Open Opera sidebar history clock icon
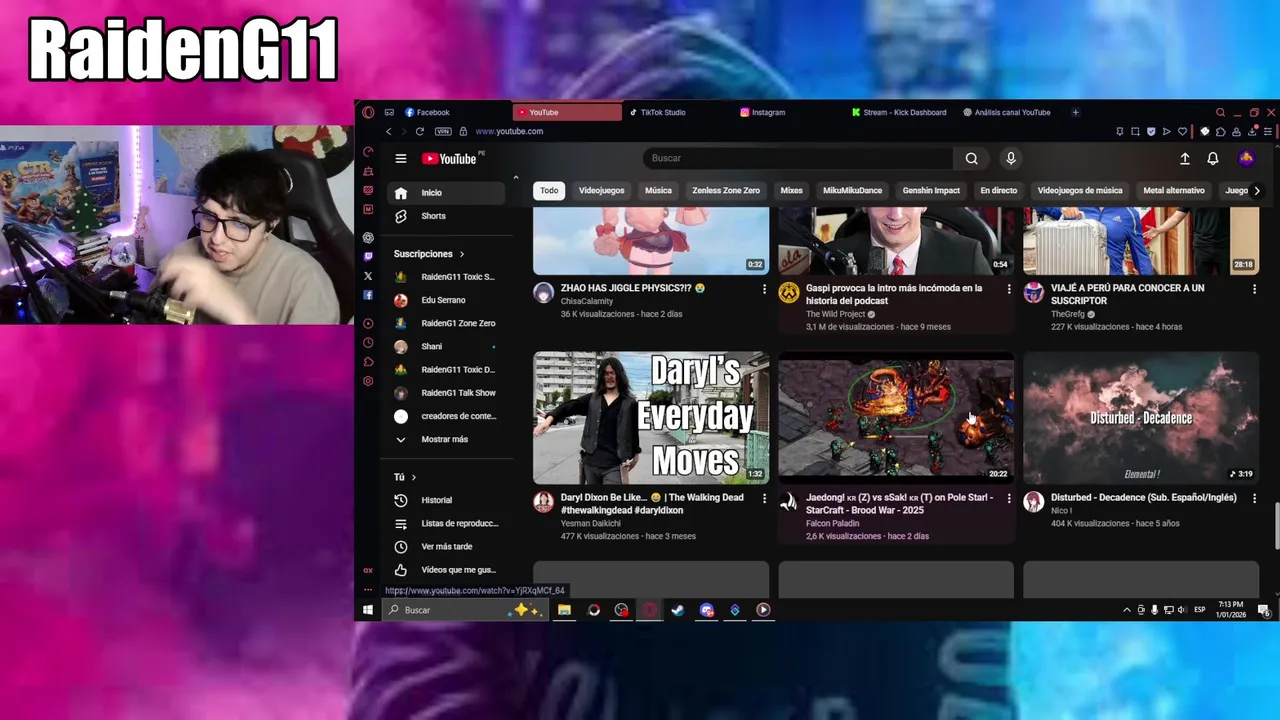This screenshot has width=1280, height=720. [x=368, y=342]
